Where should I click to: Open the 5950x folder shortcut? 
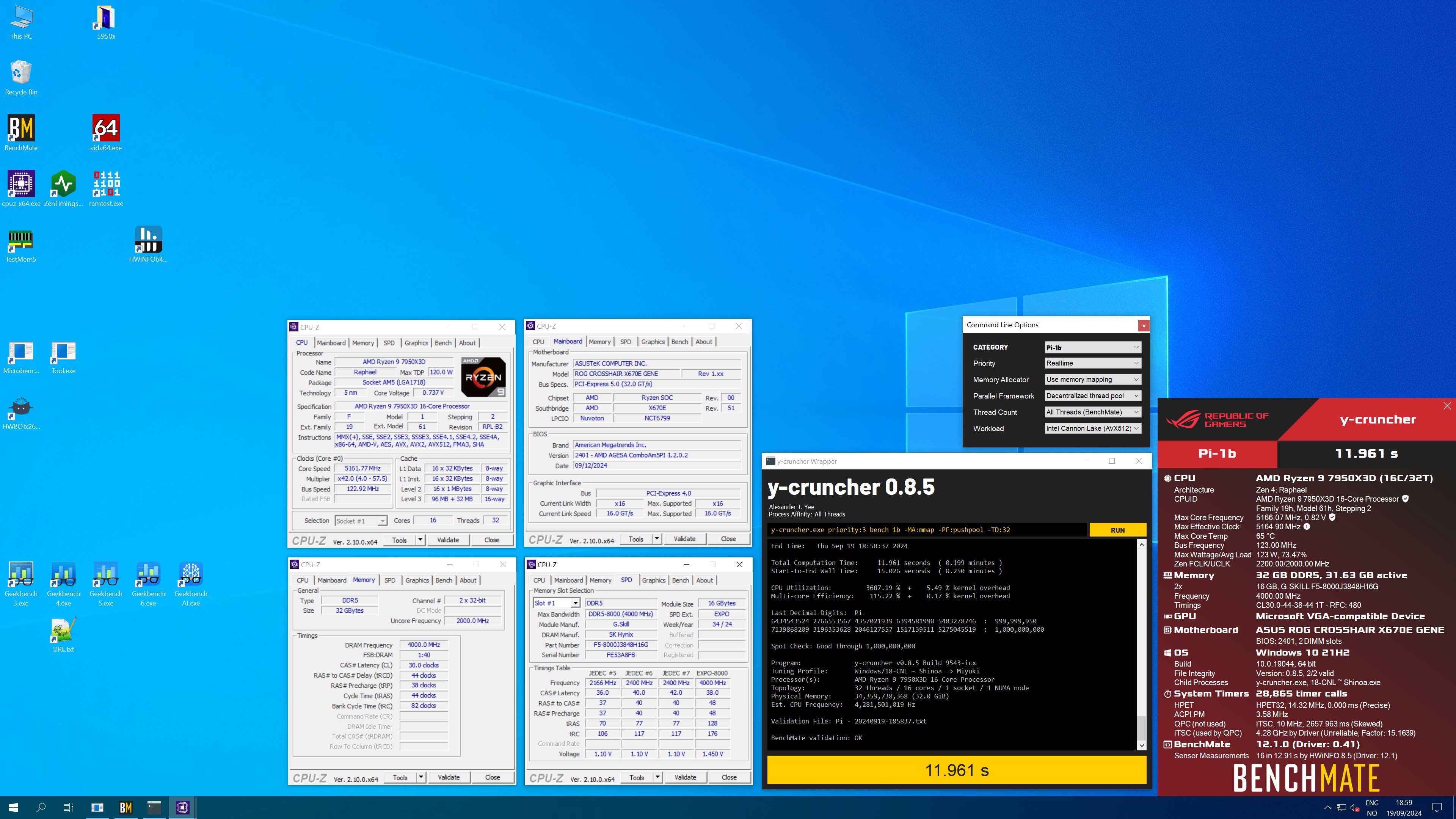[106, 23]
